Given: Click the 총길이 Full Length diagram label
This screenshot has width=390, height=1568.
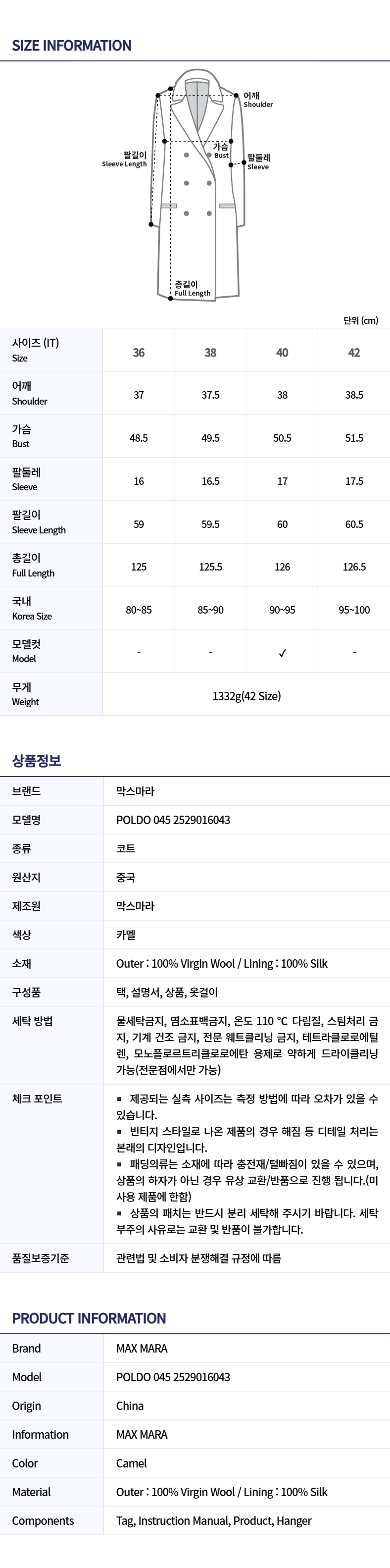Looking at the screenshot, I should point(192,289).
